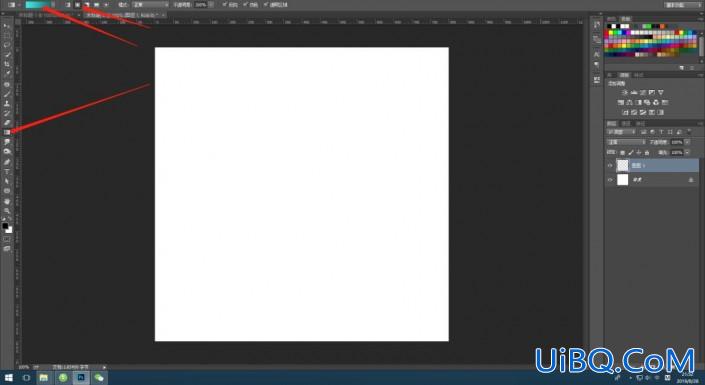Select the Spot Healing Brush tool

click(x=7, y=84)
